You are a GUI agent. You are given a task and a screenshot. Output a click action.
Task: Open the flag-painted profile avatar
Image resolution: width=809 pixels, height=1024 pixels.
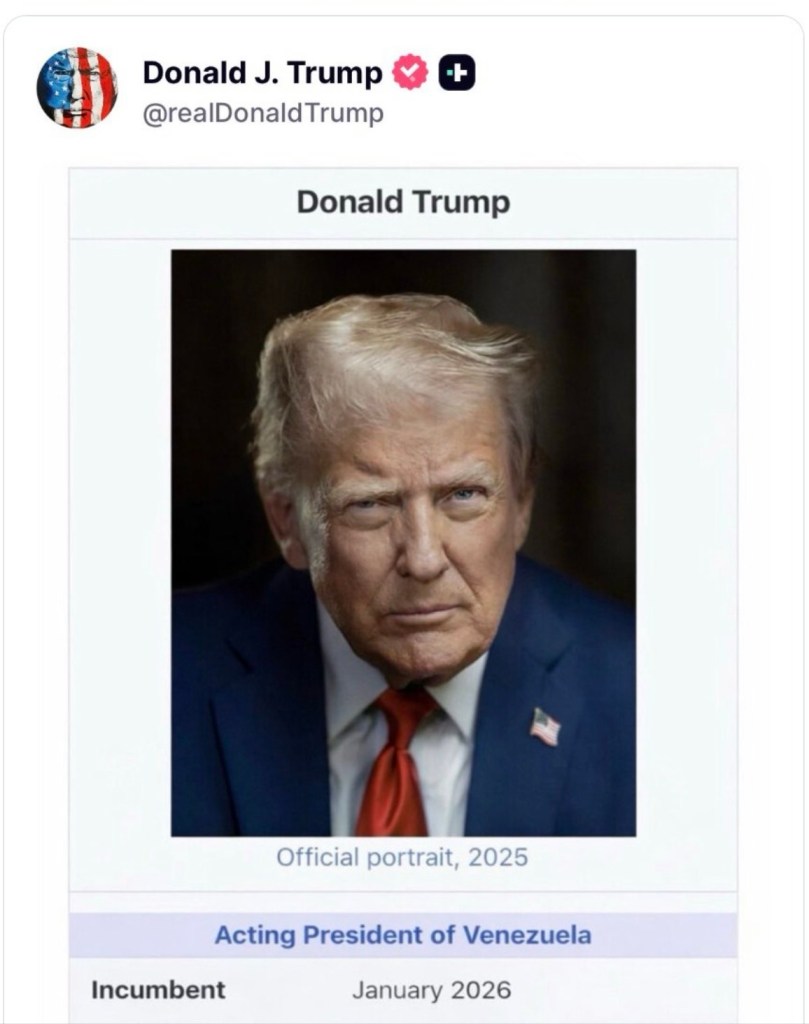coord(77,87)
